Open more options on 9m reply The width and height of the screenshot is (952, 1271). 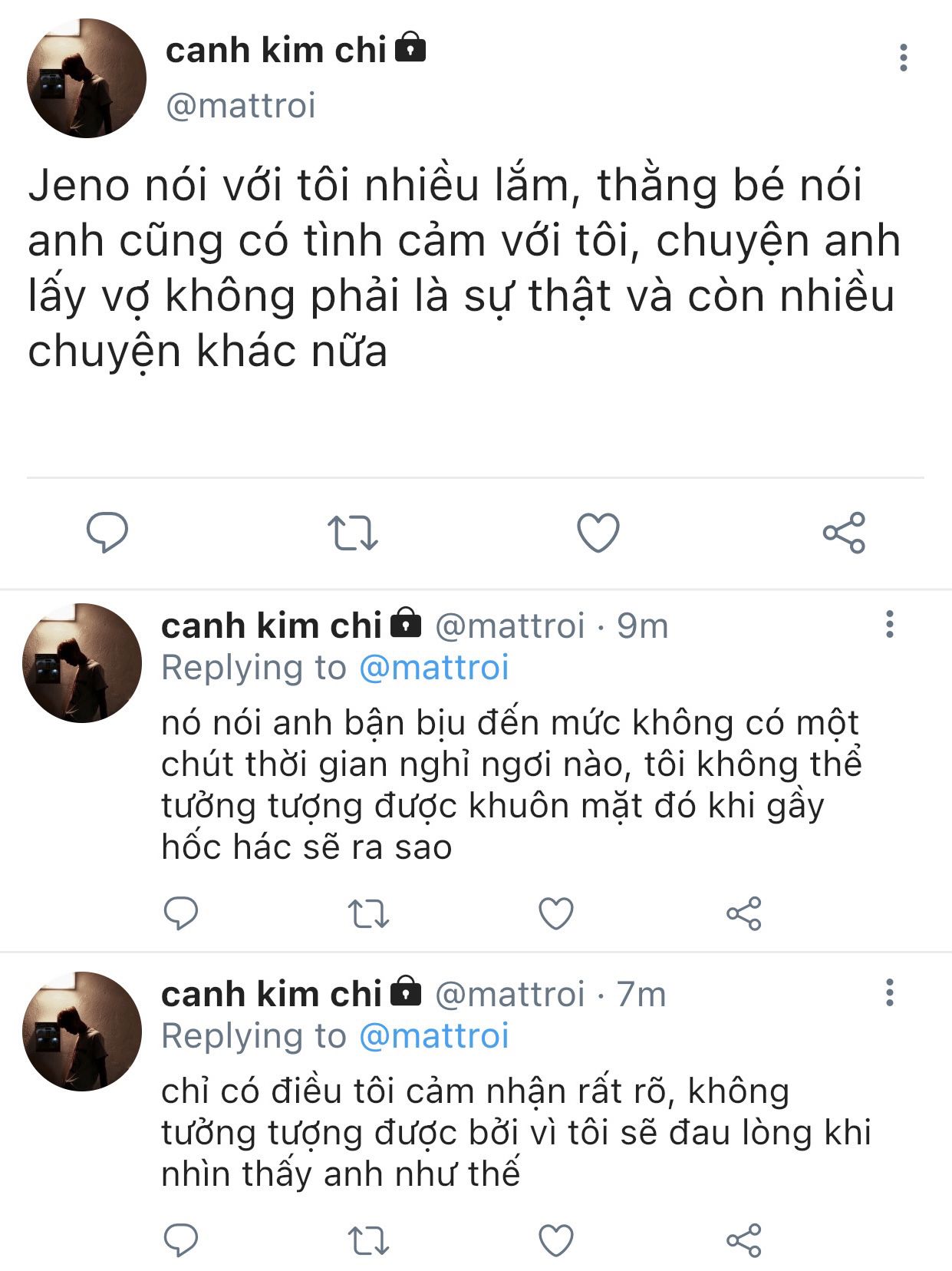890,625
